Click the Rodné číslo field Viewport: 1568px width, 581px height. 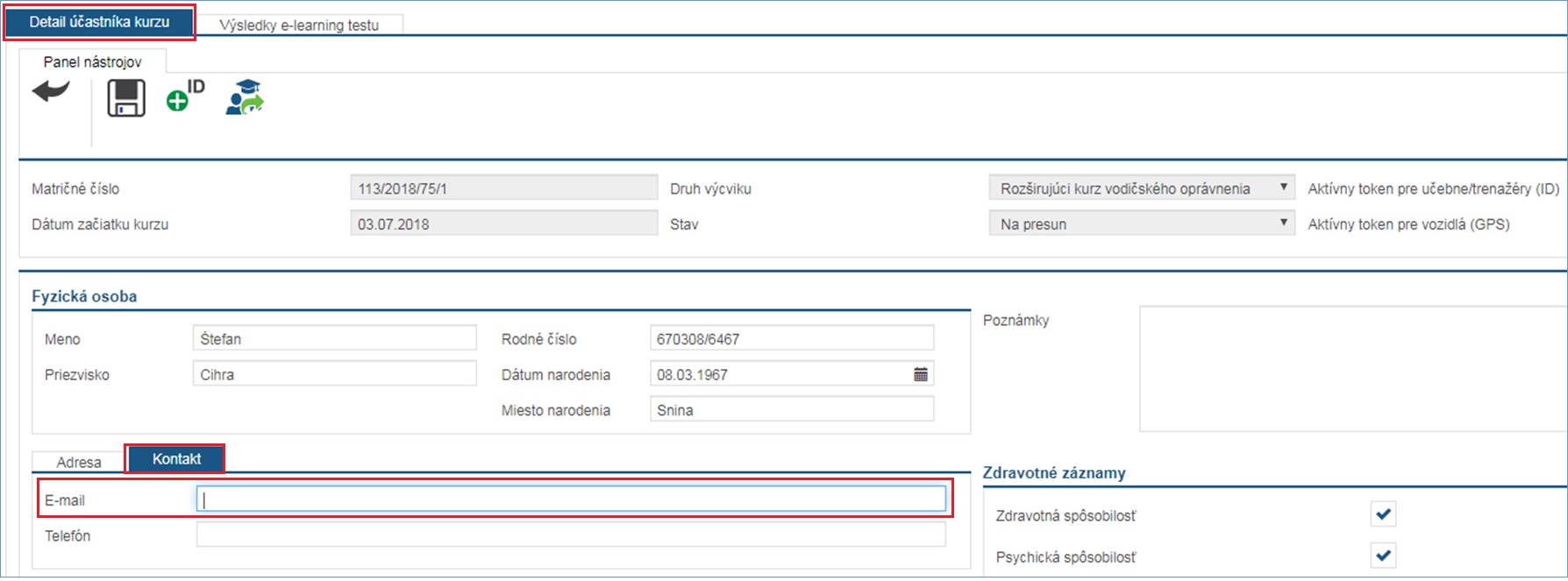tap(791, 338)
